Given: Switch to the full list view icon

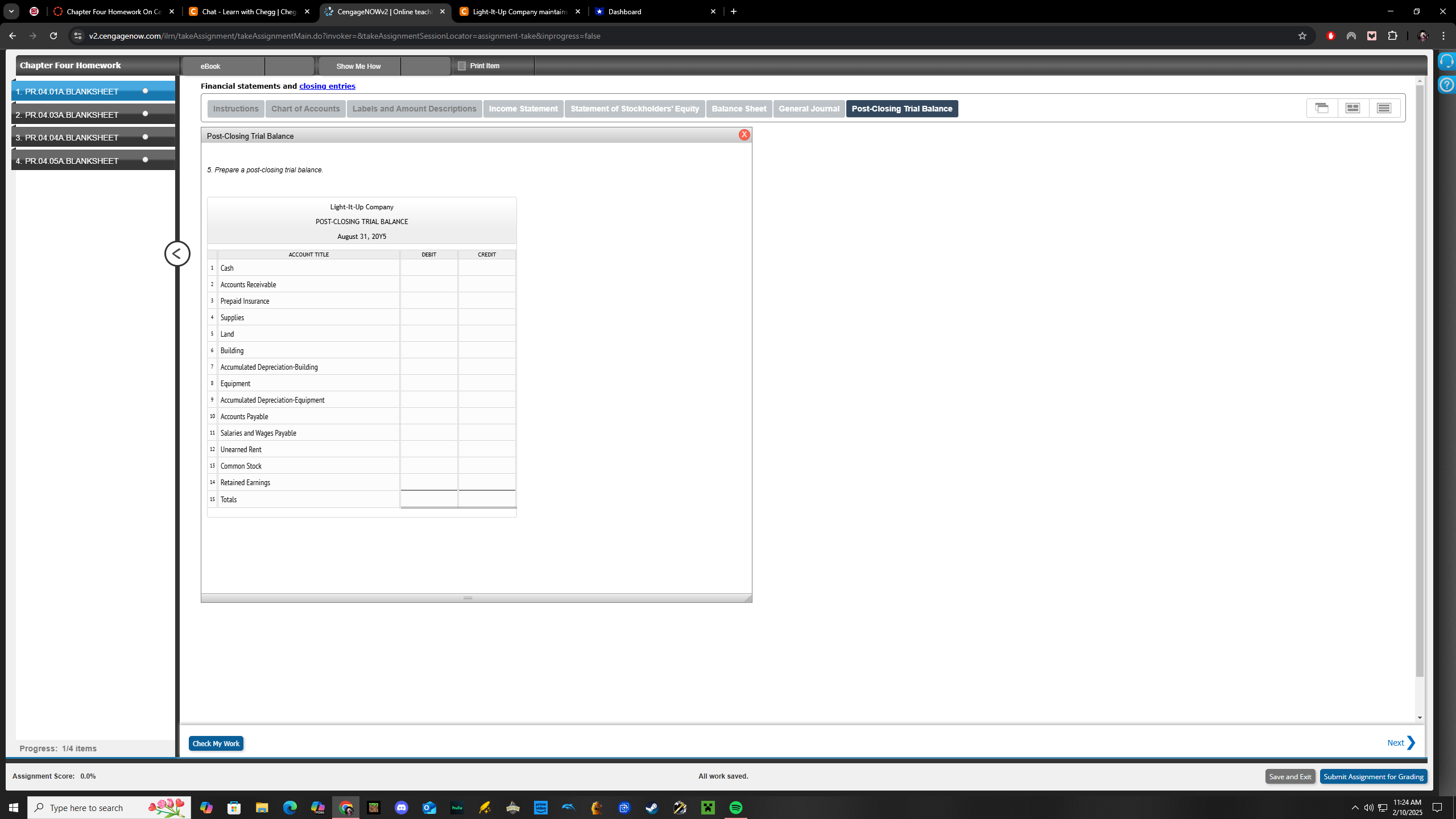Looking at the screenshot, I should [1383, 107].
